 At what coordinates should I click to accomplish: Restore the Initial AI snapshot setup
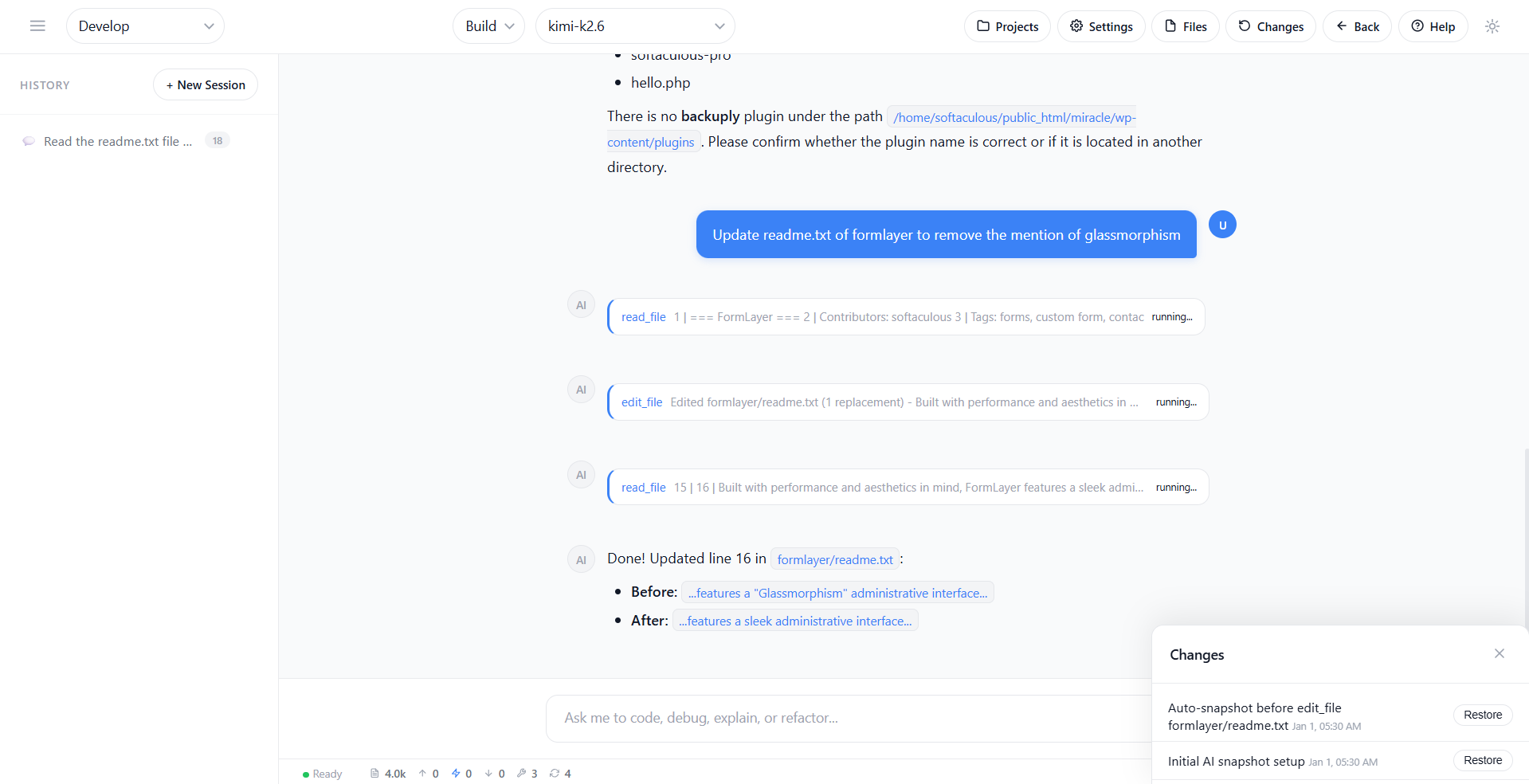pos(1483,760)
